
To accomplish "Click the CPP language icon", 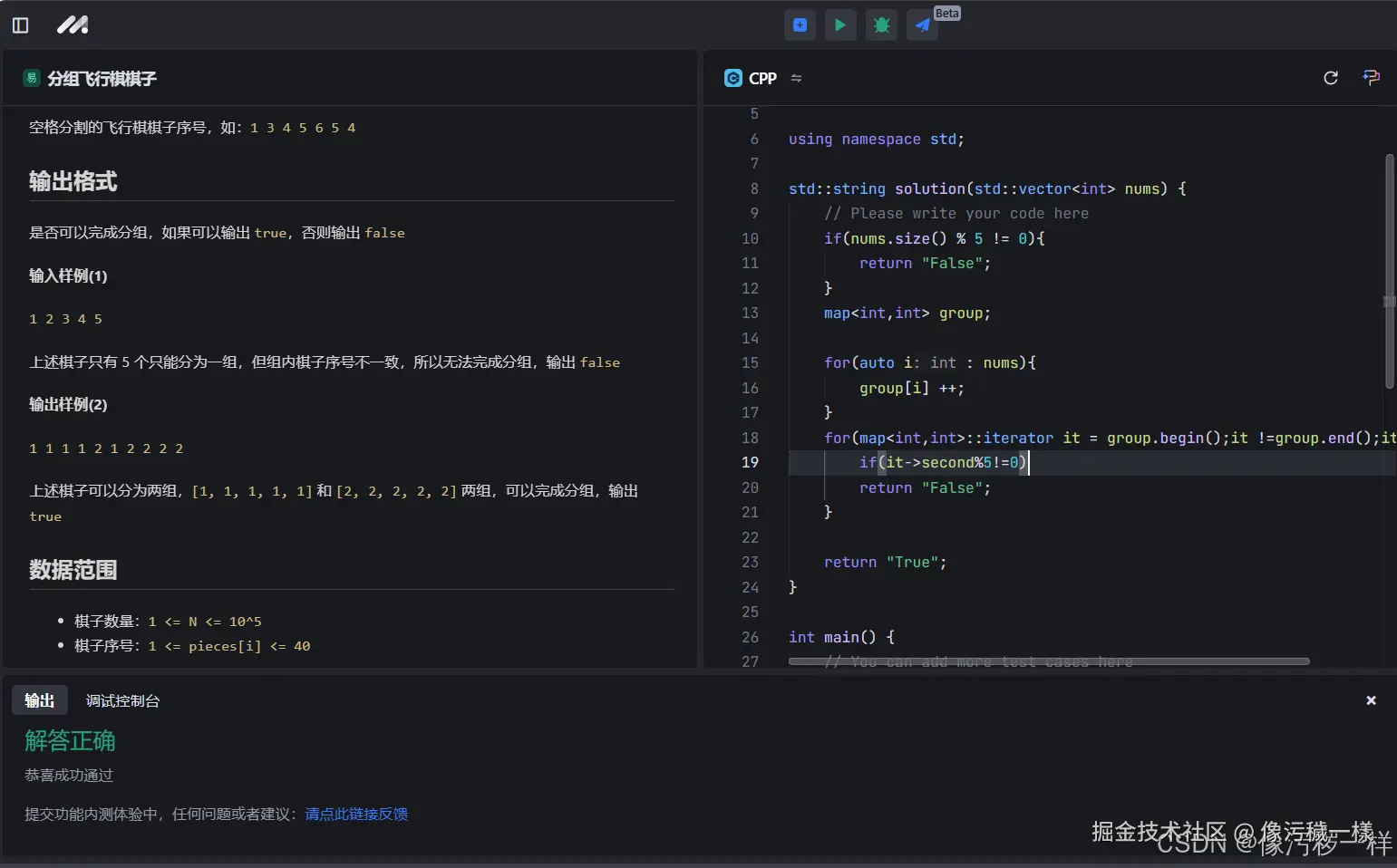I will [732, 78].
